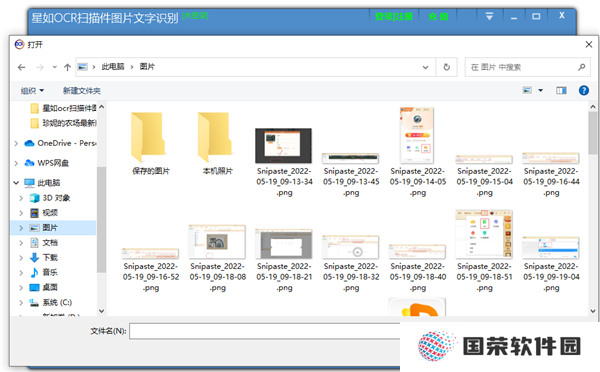
Task: Select Snipaste 09-18-08 thumbnail
Action: click(x=217, y=242)
